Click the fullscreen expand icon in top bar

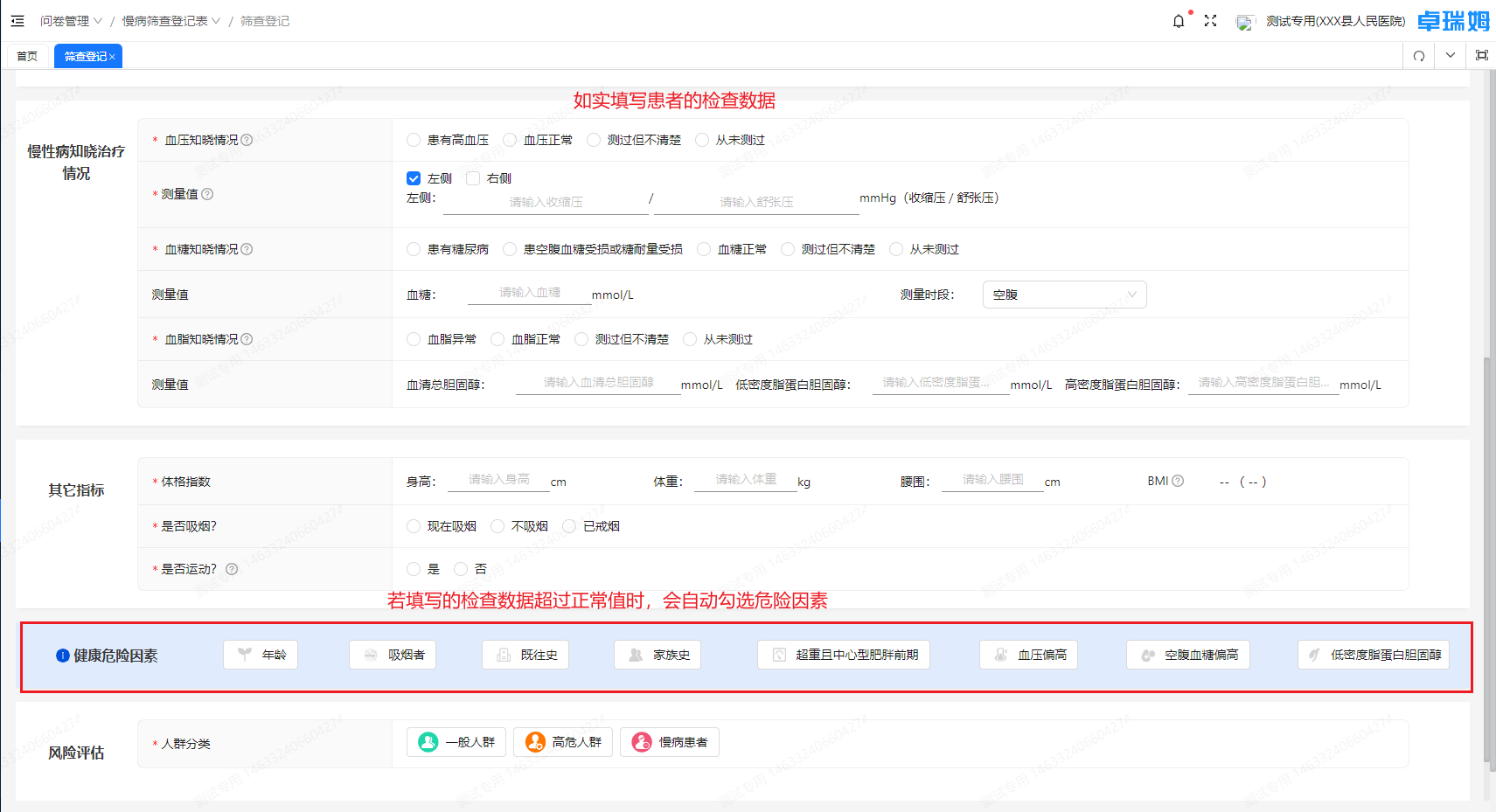pos(1210,21)
